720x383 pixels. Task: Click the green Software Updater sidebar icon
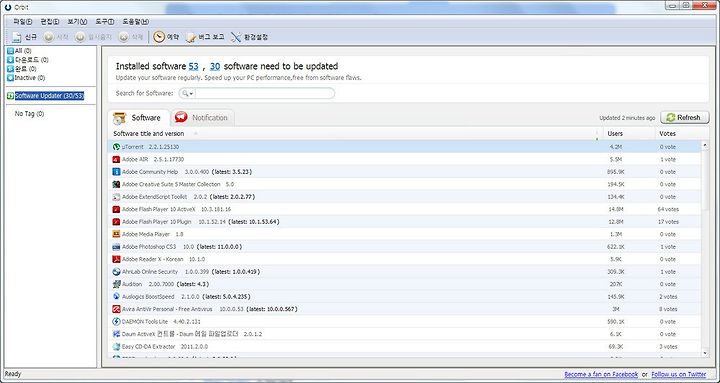click(x=11, y=96)
